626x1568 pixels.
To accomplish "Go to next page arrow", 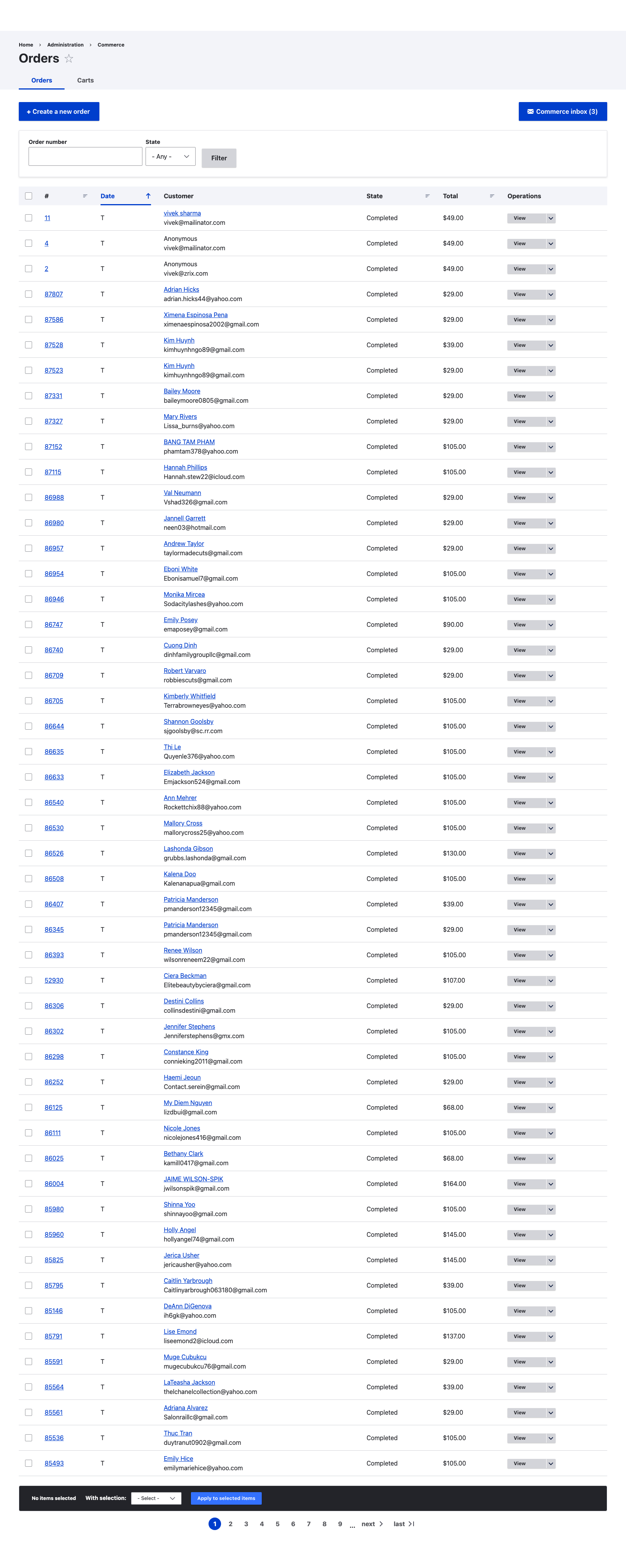I will tap(381, 1523).
